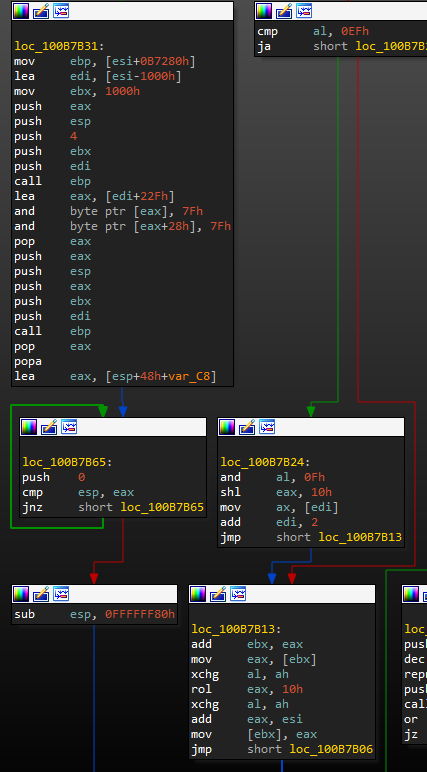Select the push 4 instruction

[46, 136]
